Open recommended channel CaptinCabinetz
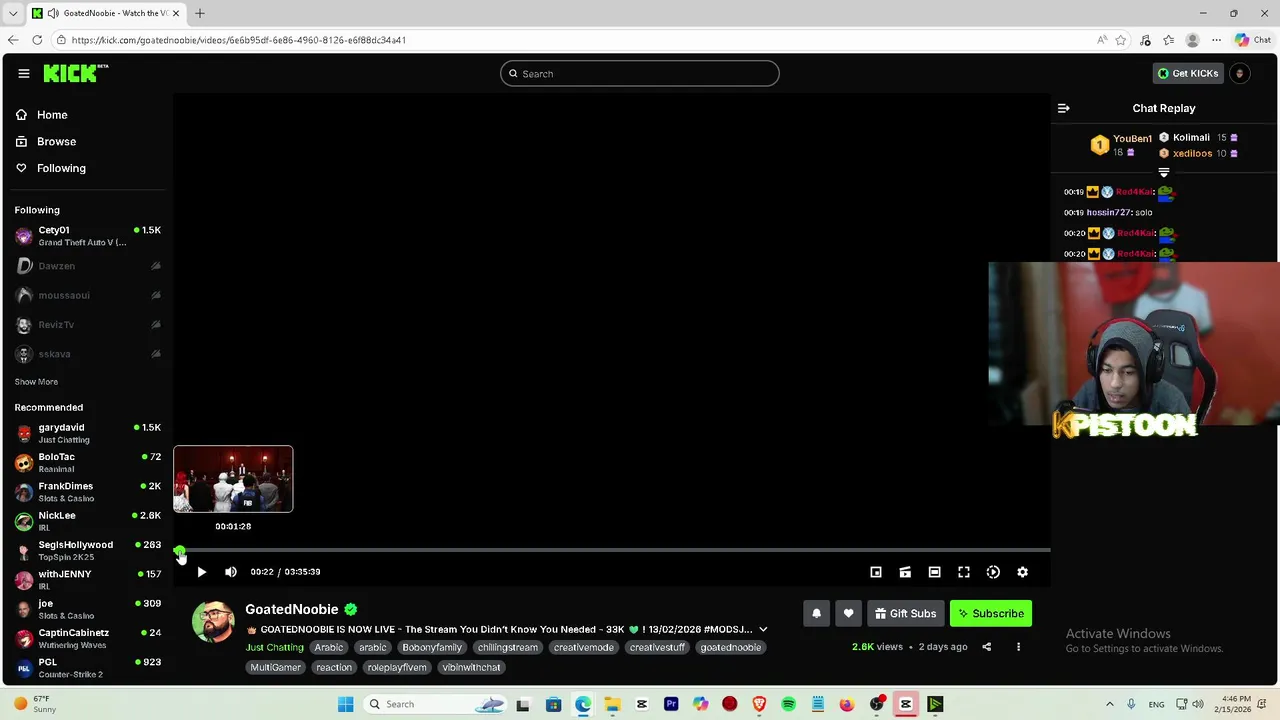This screenshot has width=1280, height=720. [88, 638]
